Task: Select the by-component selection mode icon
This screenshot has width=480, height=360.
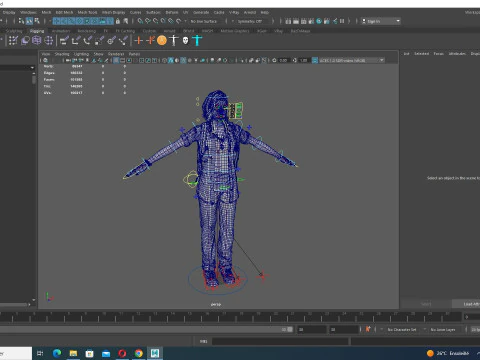Action: pyautogui.click(x=37, y=21)
